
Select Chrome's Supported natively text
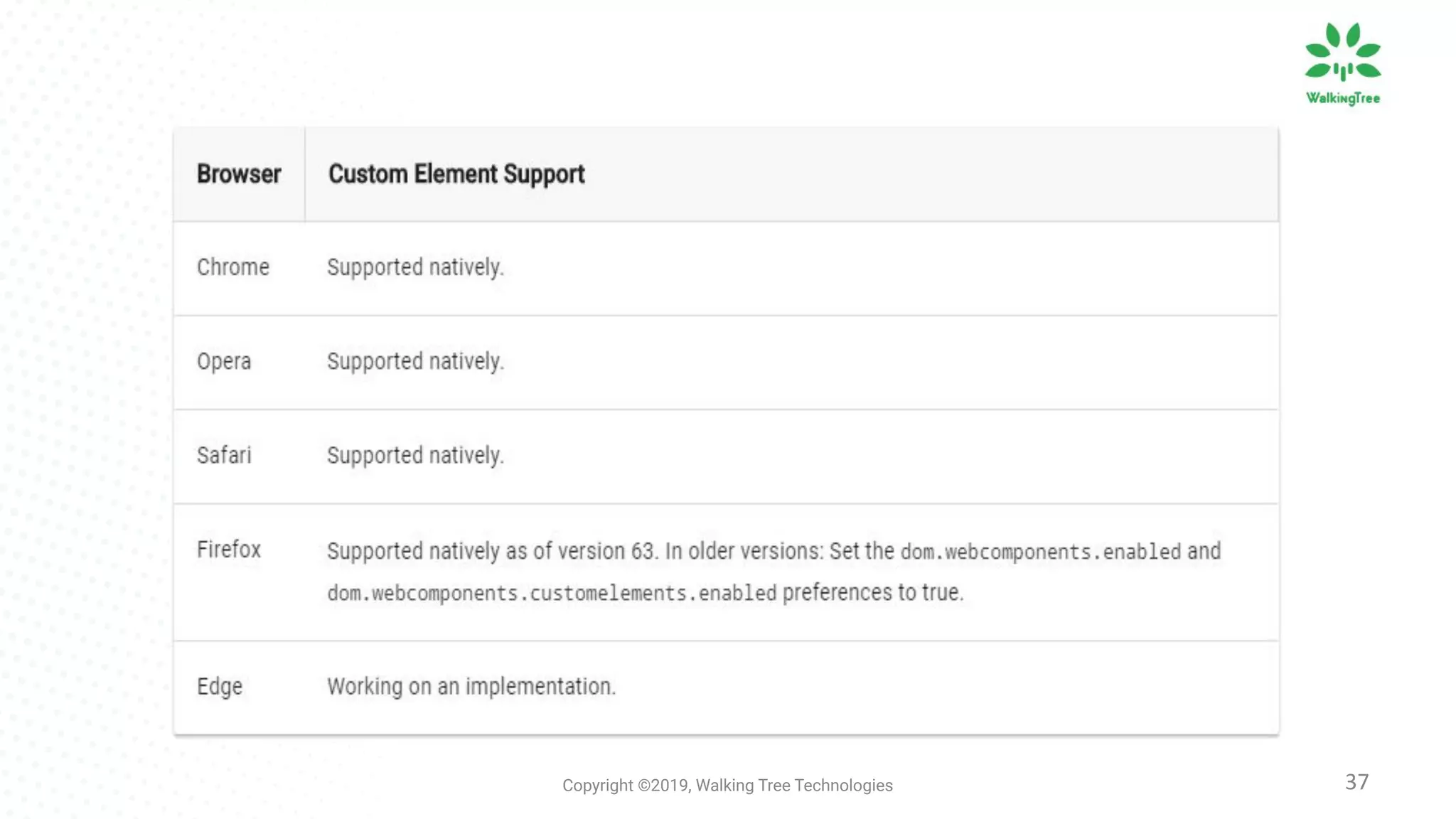pos(415,268)
